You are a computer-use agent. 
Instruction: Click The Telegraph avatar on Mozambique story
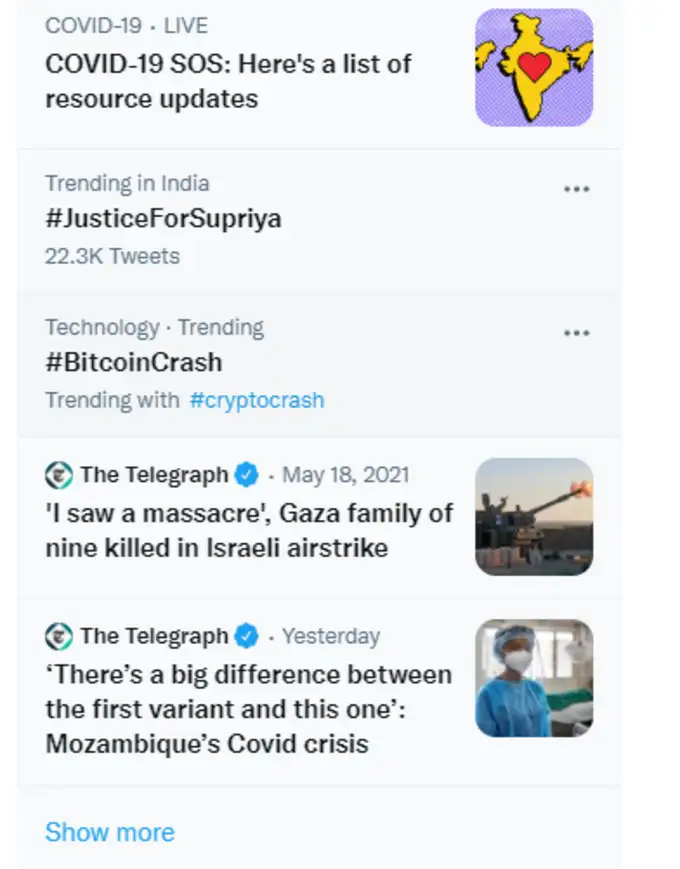59,636
